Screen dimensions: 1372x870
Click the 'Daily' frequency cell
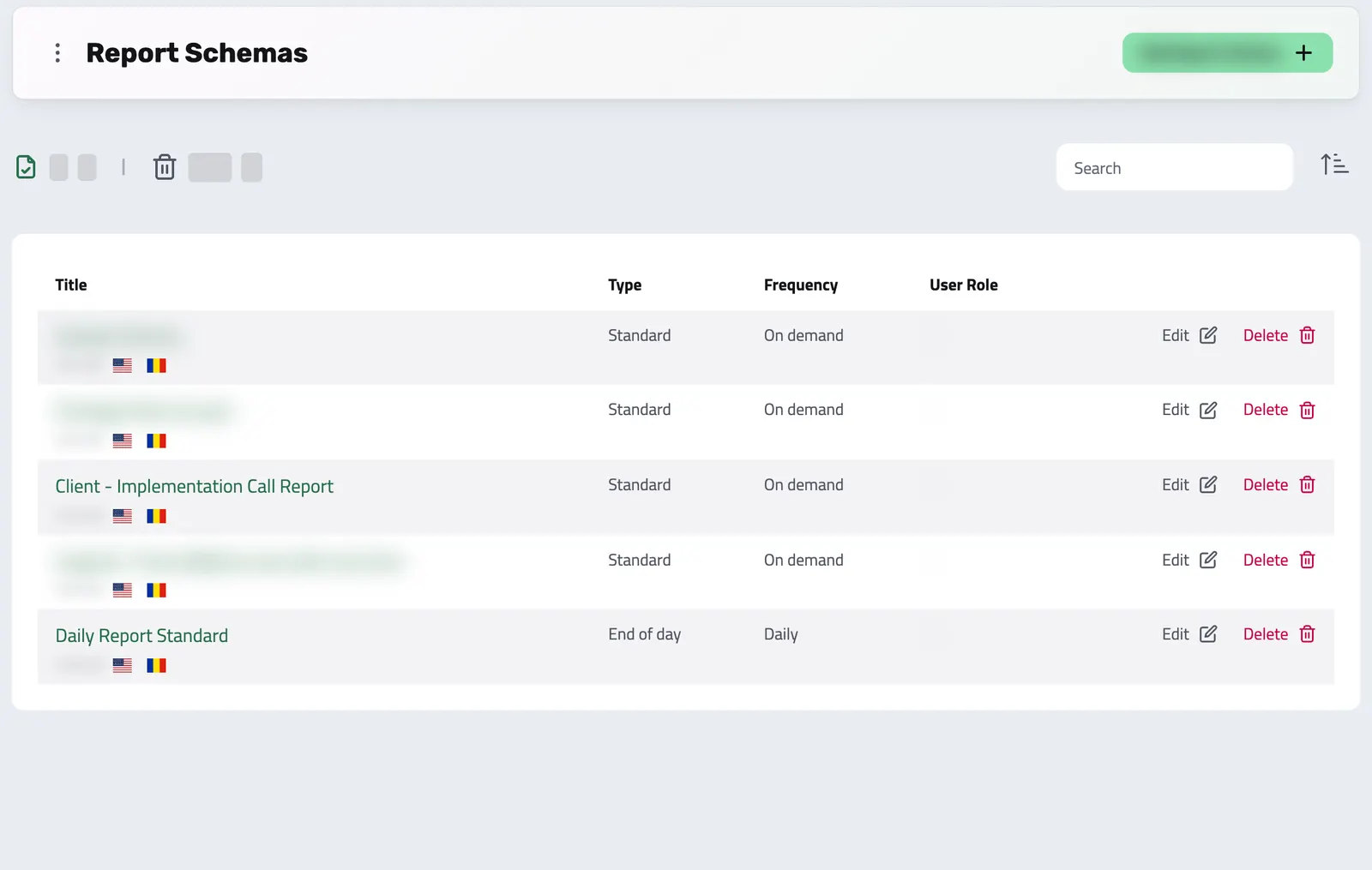coord(780,634)
